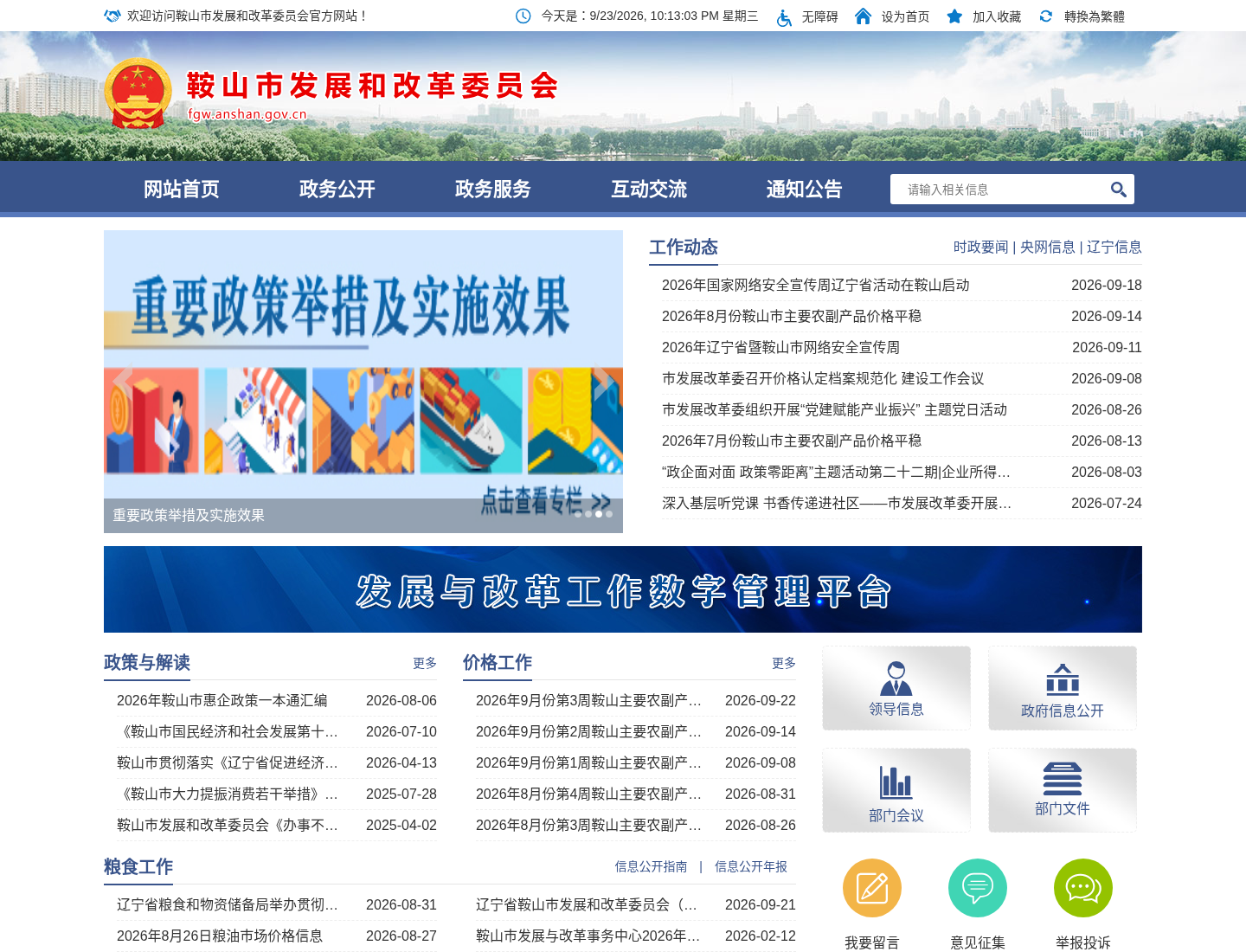Go to 政务服务 in navigation bar
This screenshot has width=1246, height=952.
point(493,189)
